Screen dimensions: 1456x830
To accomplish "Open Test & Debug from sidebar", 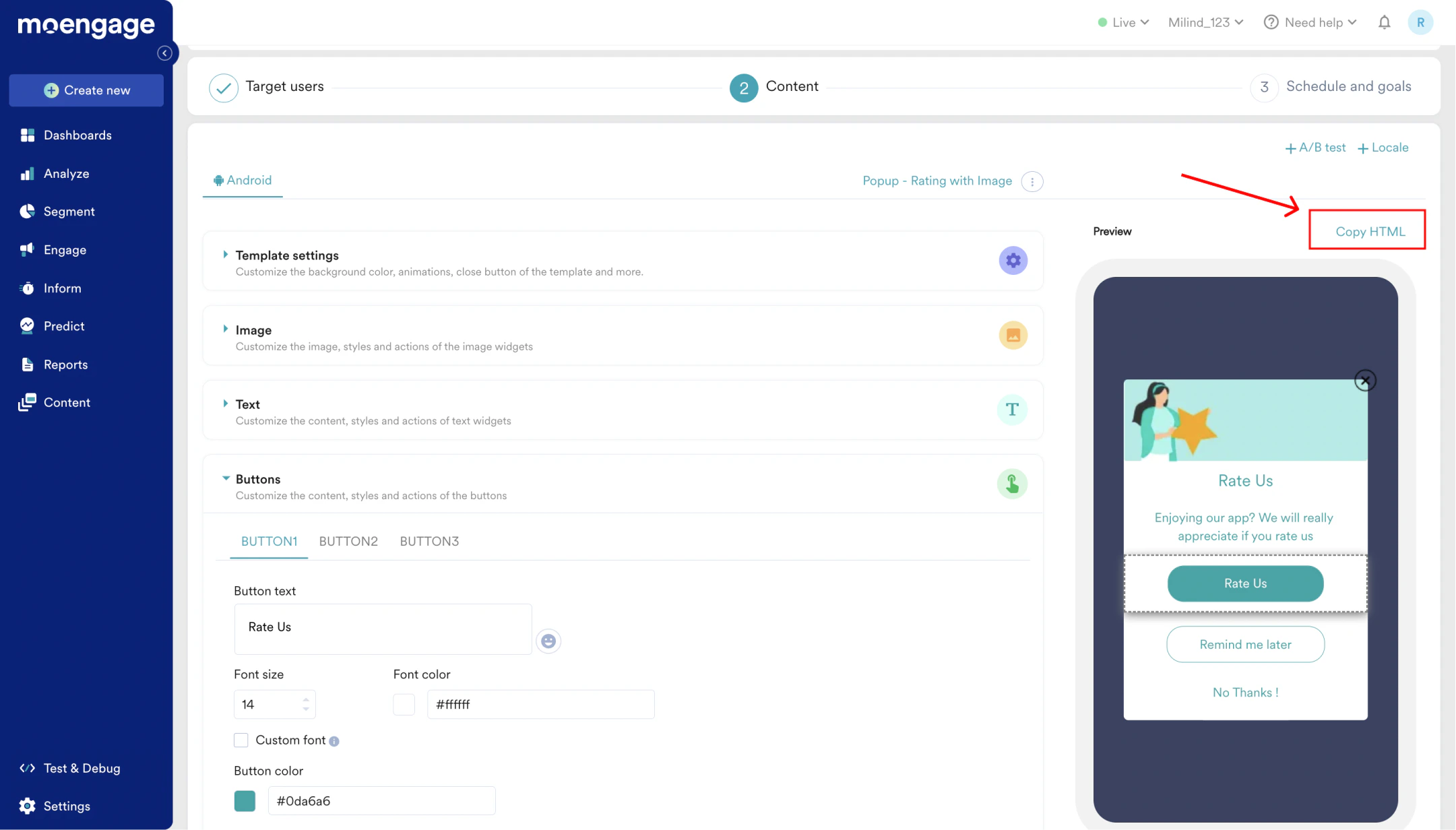I will pos(82,768).
